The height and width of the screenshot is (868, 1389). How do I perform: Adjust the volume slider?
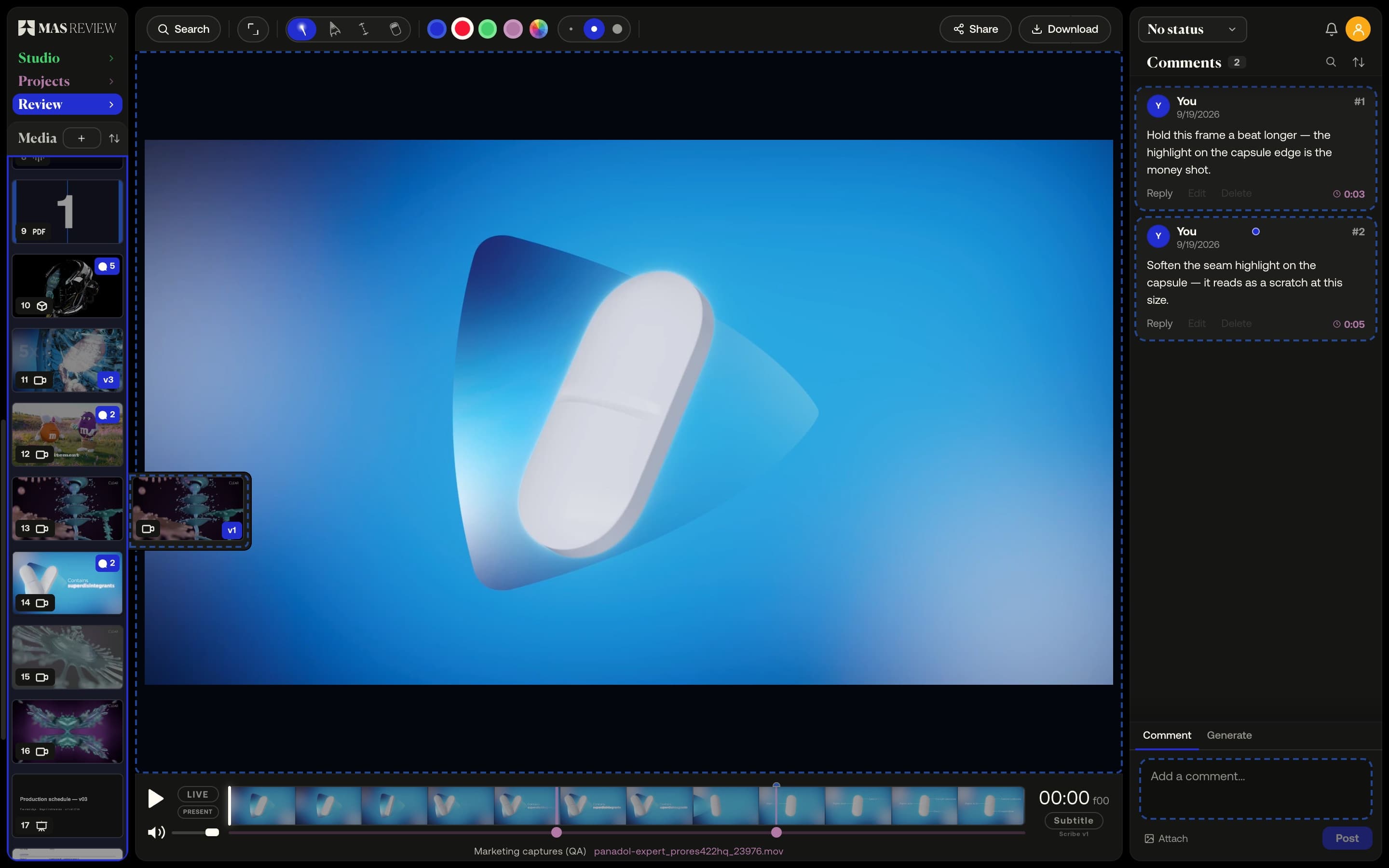pyautogui.click(x=195, y=832)
